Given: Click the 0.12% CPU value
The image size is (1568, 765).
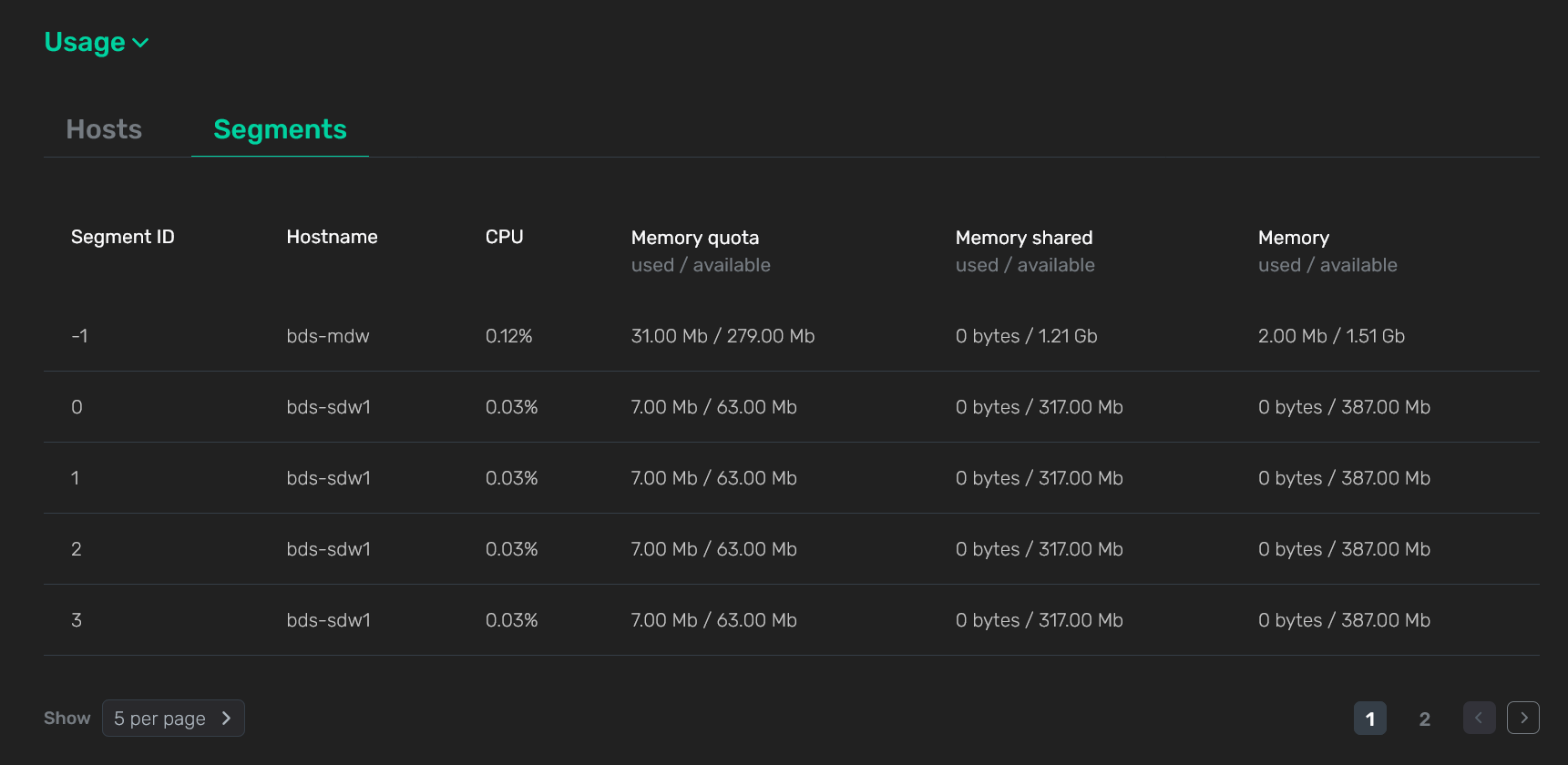Looking at the screenshot, I should 508,336.
